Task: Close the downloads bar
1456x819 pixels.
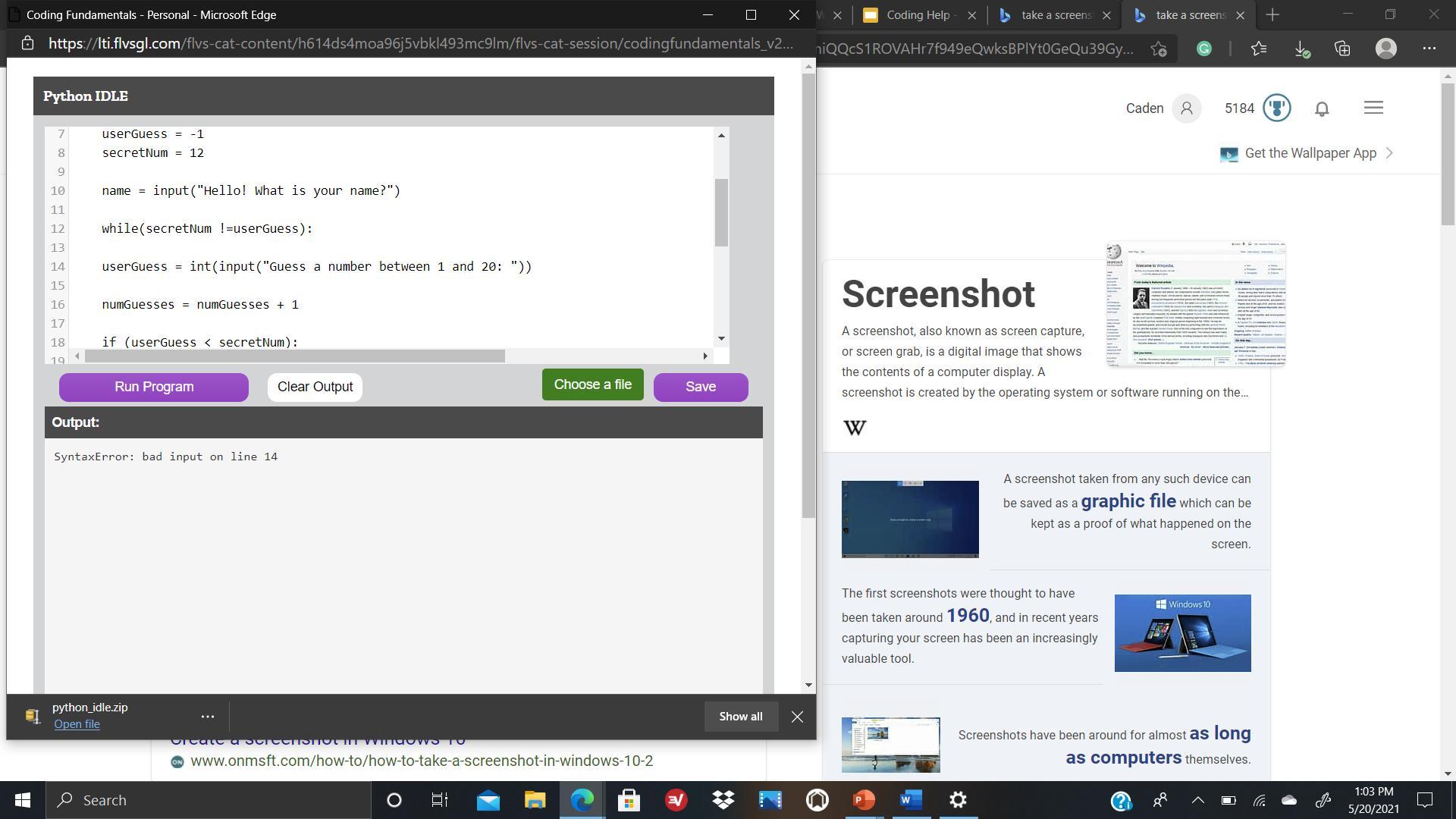Action: click(797, 717)
